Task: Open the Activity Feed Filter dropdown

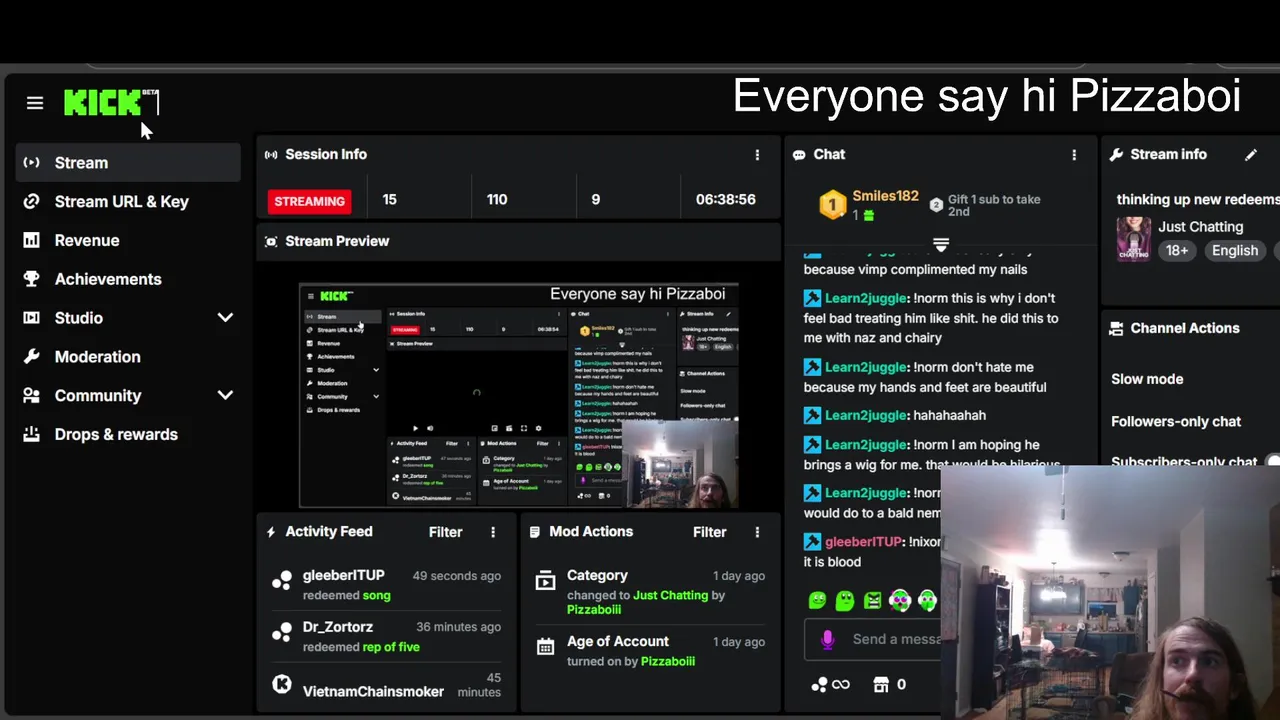Action: pos(445,532)
